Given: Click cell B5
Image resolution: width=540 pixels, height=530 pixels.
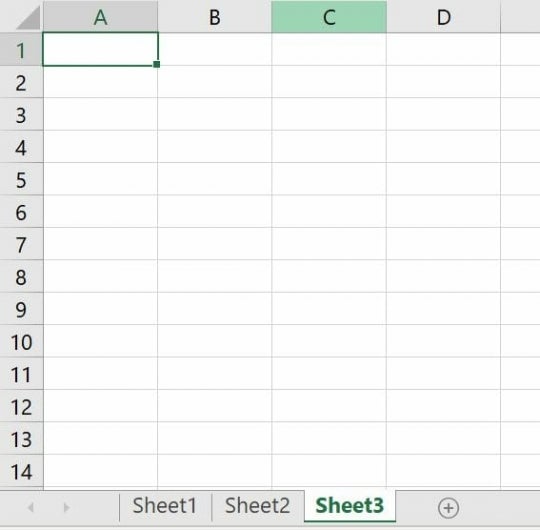Looking at the screenshot, I should [x=215, y=179].
